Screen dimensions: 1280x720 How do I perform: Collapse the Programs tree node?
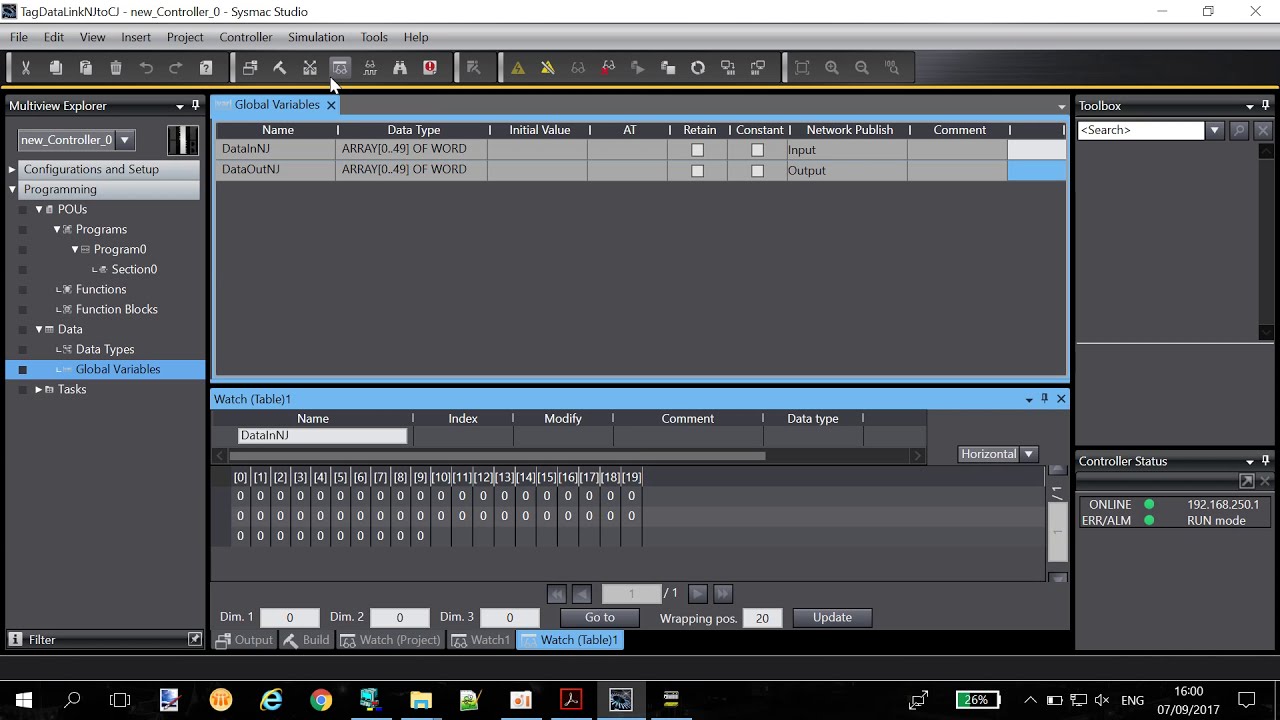click(x=57, y=229)
